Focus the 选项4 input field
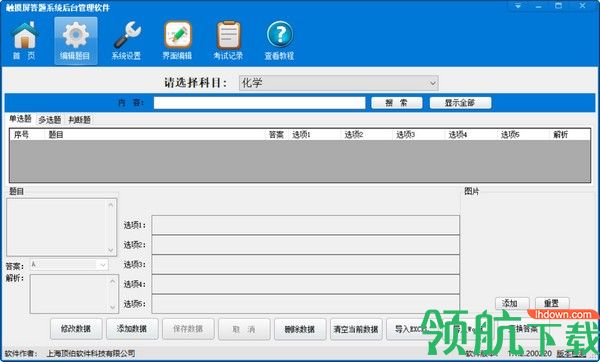 pyautogui.click(x=305, y=284)
